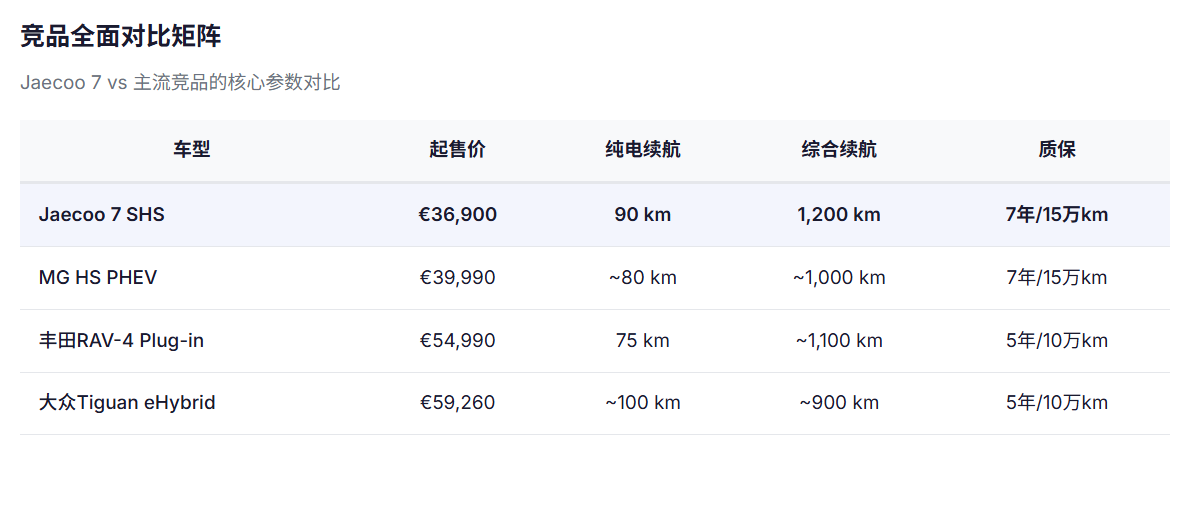Viewport: 1195px width, 512px height.
Task: Select the 丰田RAV-4 Plug-in row name
Action: (121, 340)
